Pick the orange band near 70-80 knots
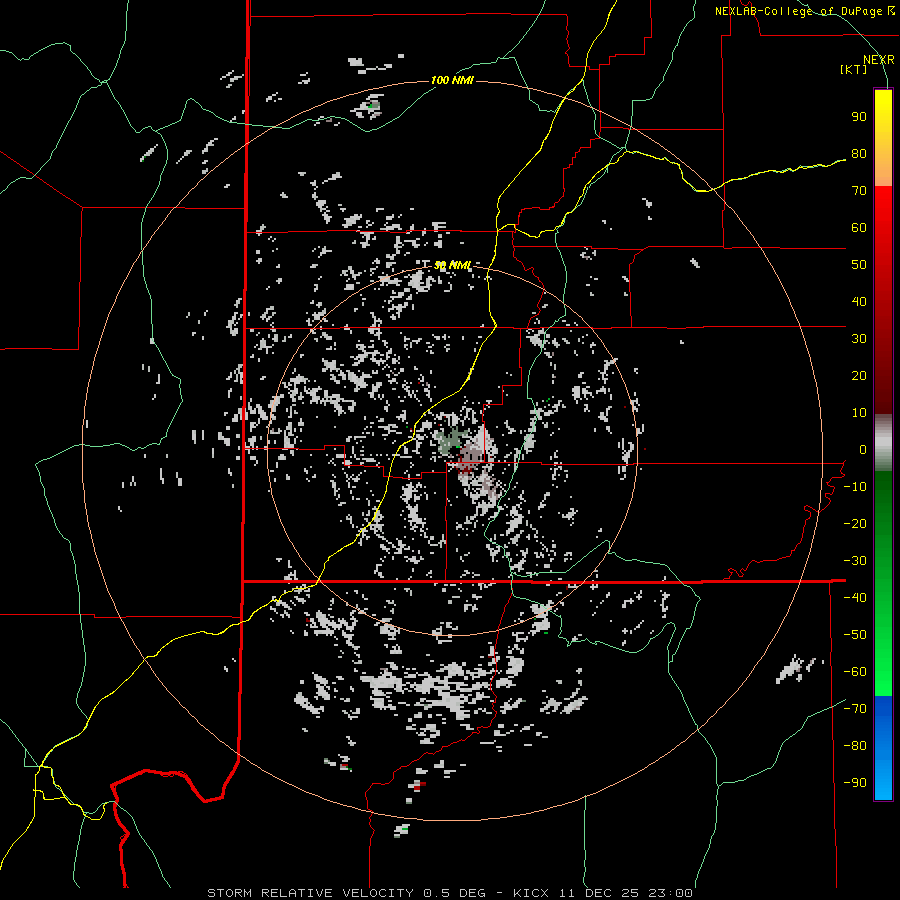This screenshot has height=900, width=900. pyautogui.click(x=883, y=169)
